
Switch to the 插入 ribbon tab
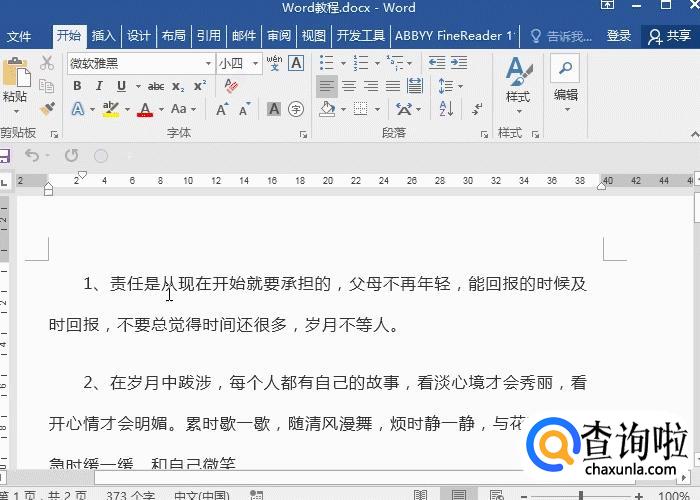pos(104,36)
